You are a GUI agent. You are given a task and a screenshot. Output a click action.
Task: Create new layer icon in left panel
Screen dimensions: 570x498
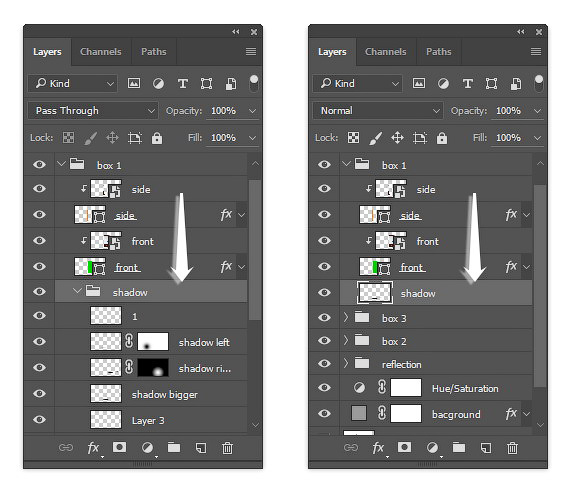pyautogui.click(x=201, y=448)
